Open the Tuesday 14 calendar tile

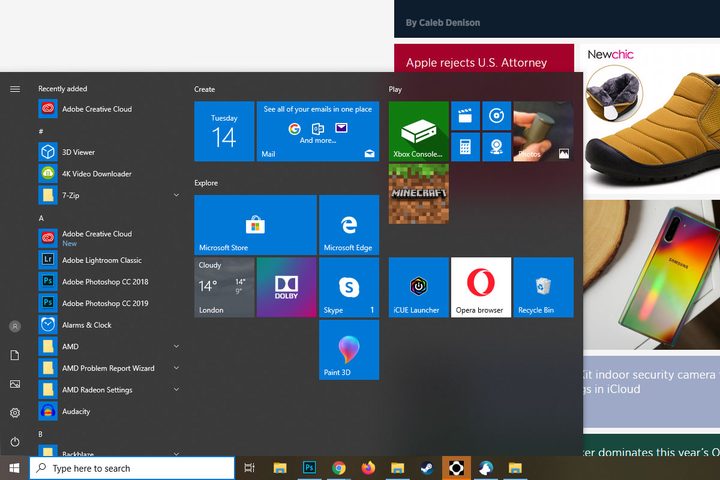click(224, 131)
